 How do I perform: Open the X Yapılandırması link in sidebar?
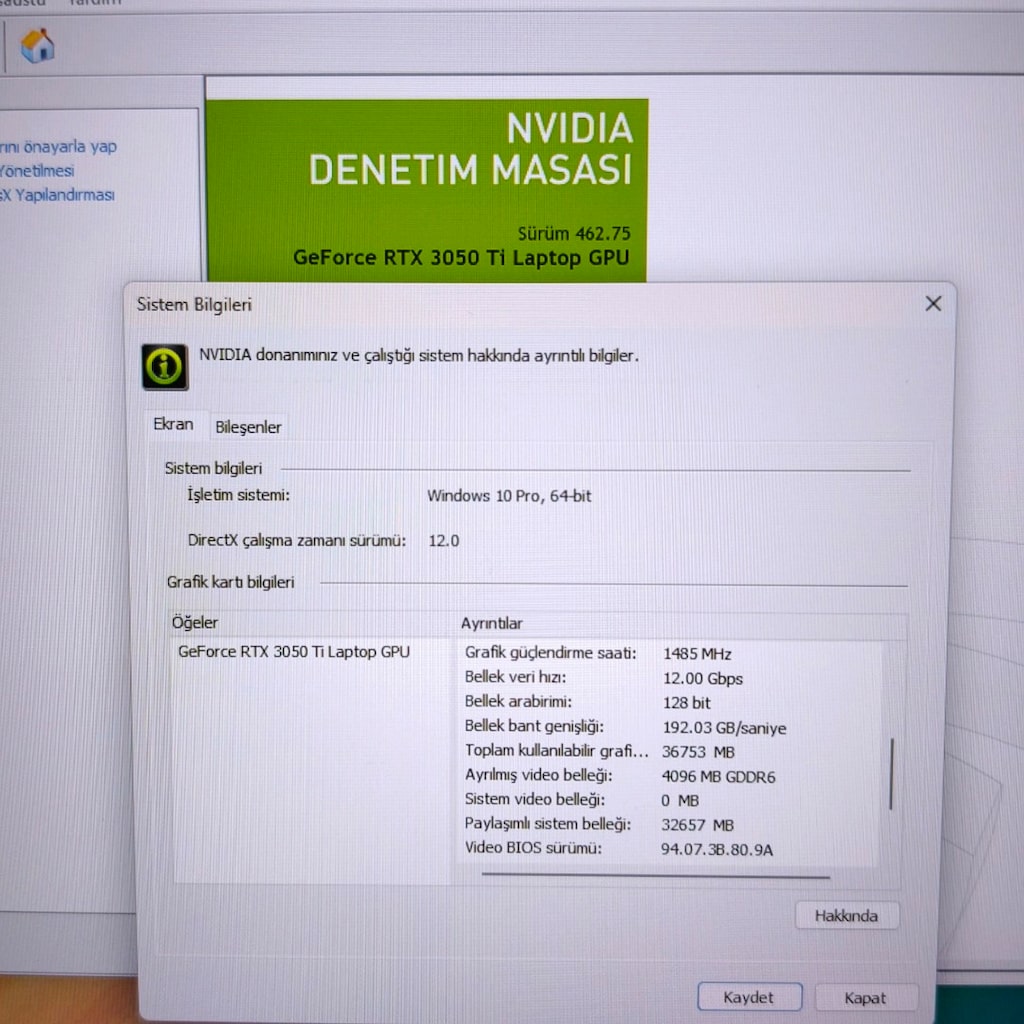pos(57,195)
